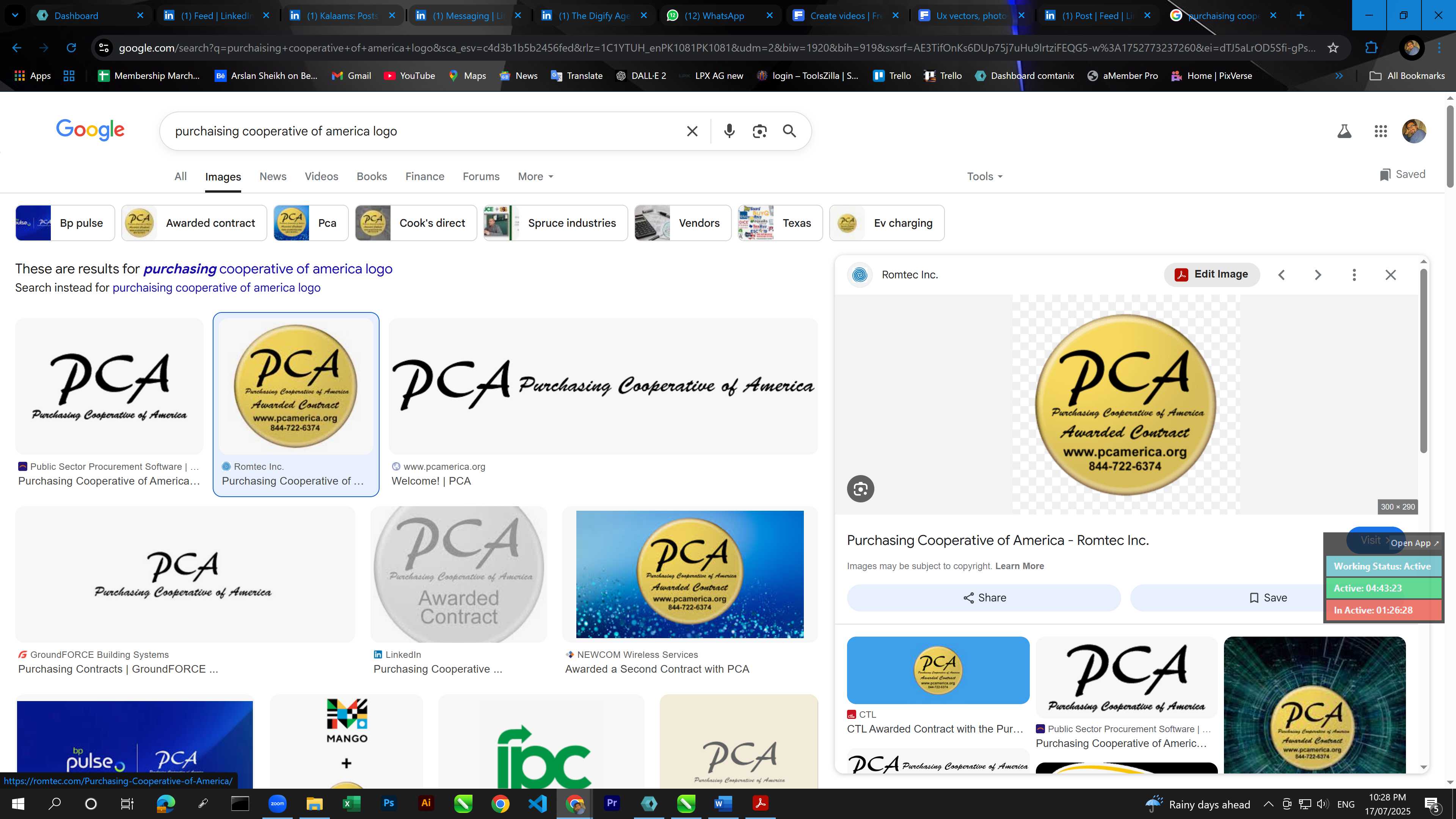1456x819 pixels.
Task: Switch to the Forums results tab
Action: click(x=481, y=176)
